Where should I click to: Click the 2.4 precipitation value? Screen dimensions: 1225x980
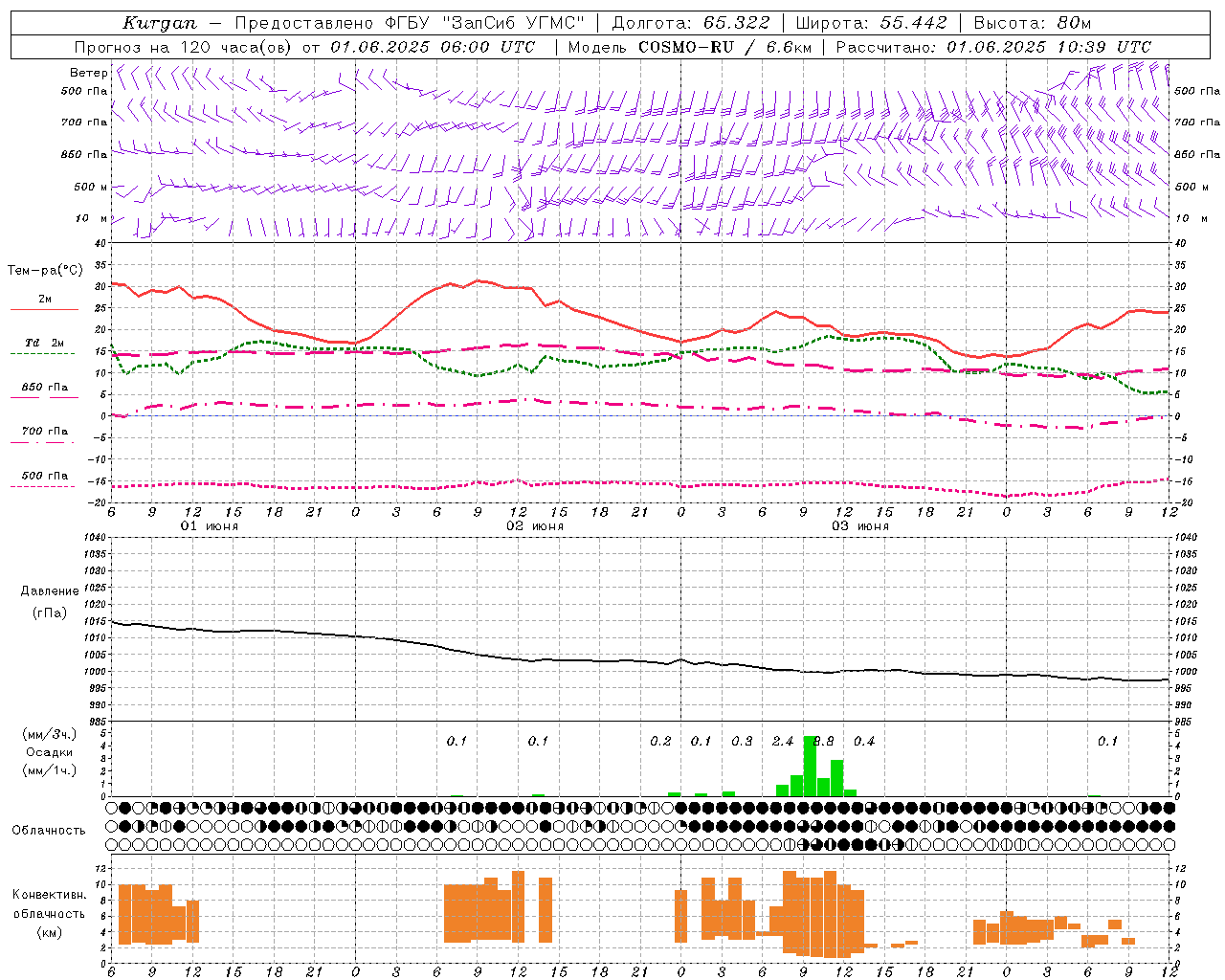pos(783,741)
